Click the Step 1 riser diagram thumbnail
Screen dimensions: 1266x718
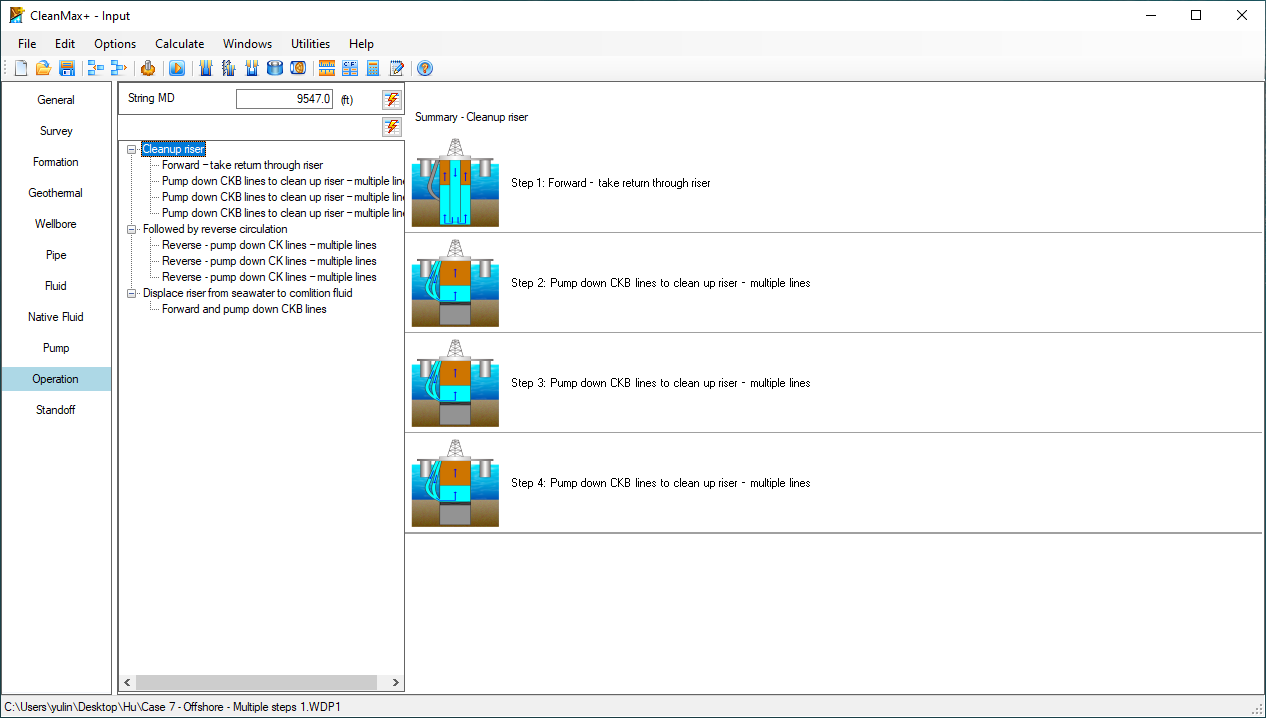pos(455,183)
